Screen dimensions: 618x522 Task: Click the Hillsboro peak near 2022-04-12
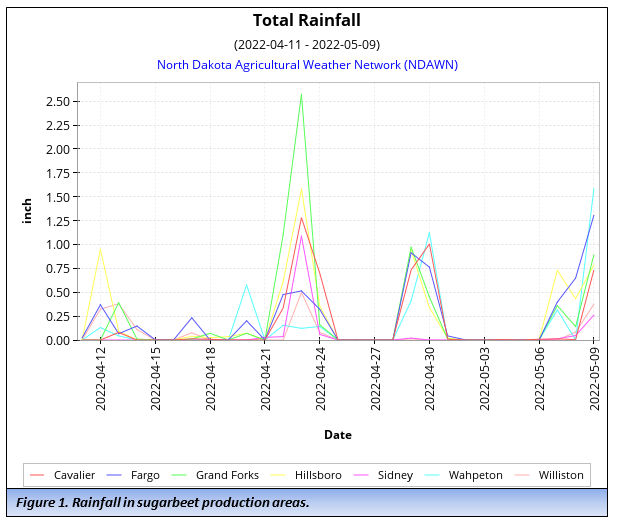[101, 249]
